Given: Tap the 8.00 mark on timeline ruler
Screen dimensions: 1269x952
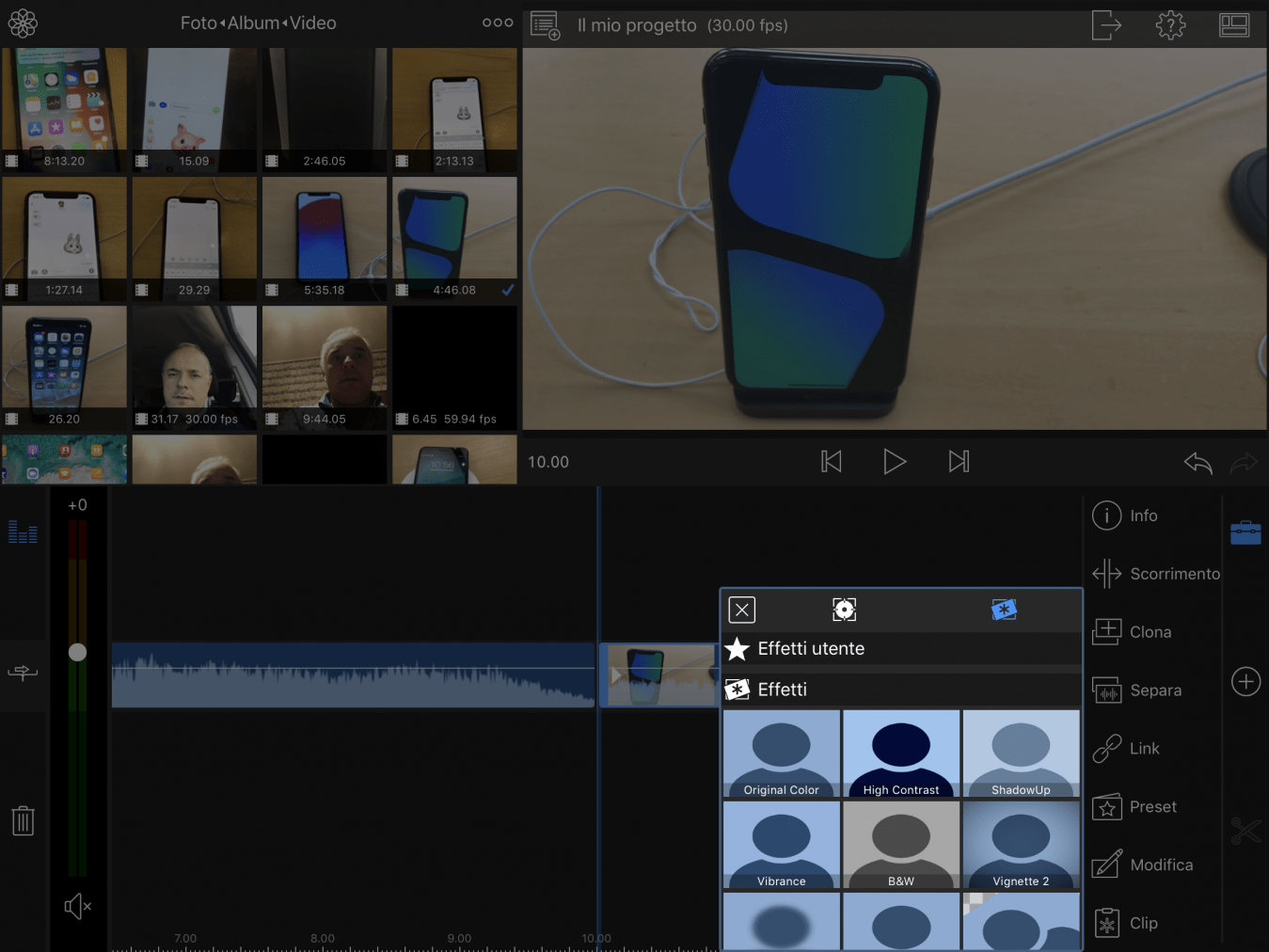Looking at the screenshot, I should 323,939.
